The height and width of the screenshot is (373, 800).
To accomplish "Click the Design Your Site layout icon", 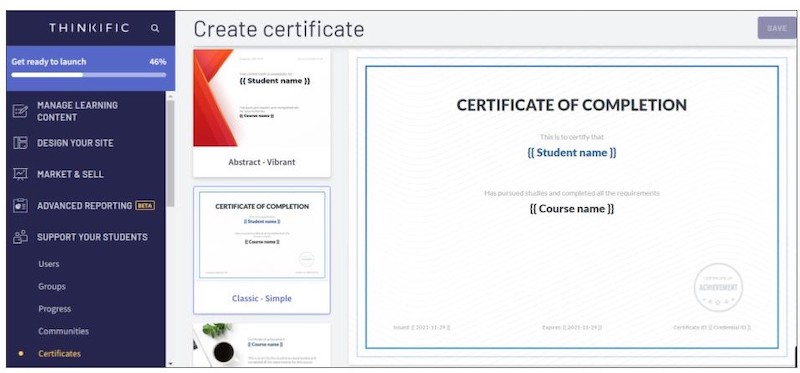I will coord(20,143).
